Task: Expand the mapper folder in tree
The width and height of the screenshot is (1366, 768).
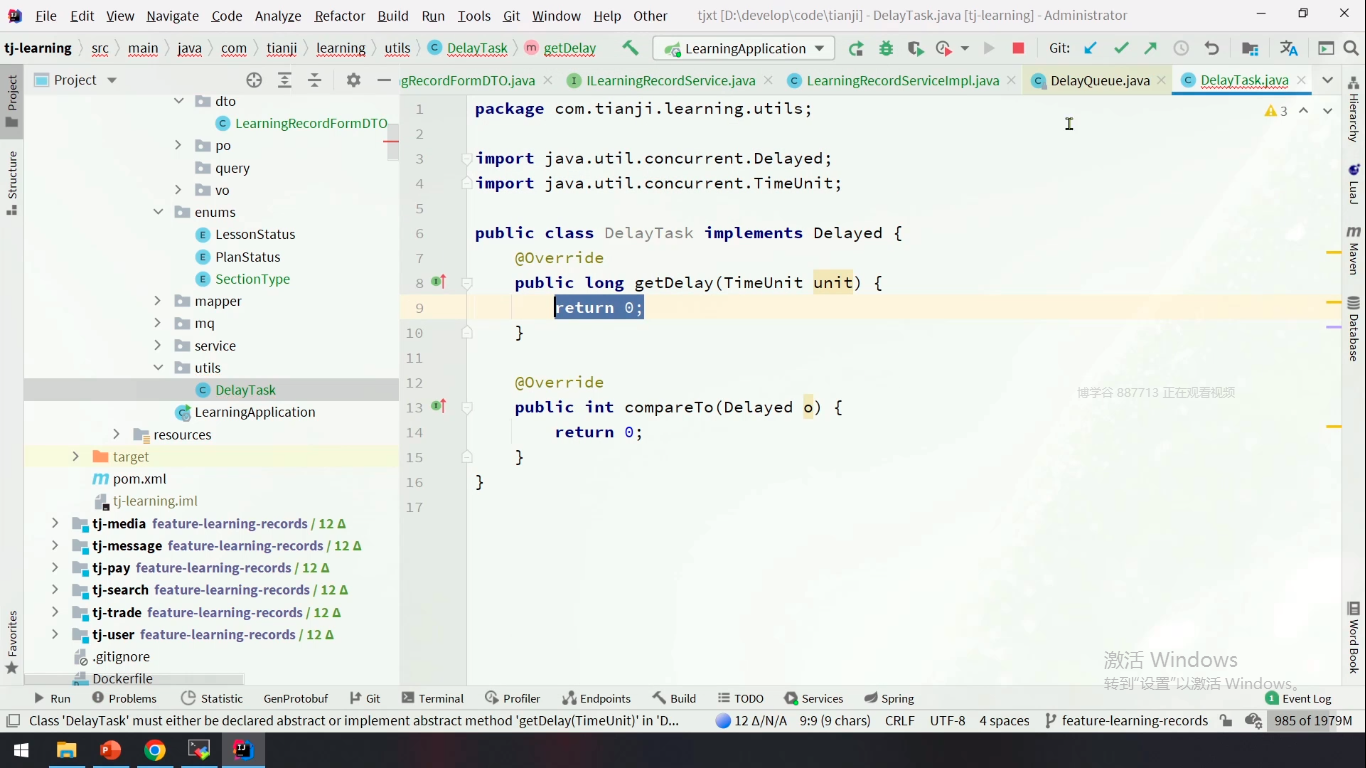Action: [x=158, y=301]
